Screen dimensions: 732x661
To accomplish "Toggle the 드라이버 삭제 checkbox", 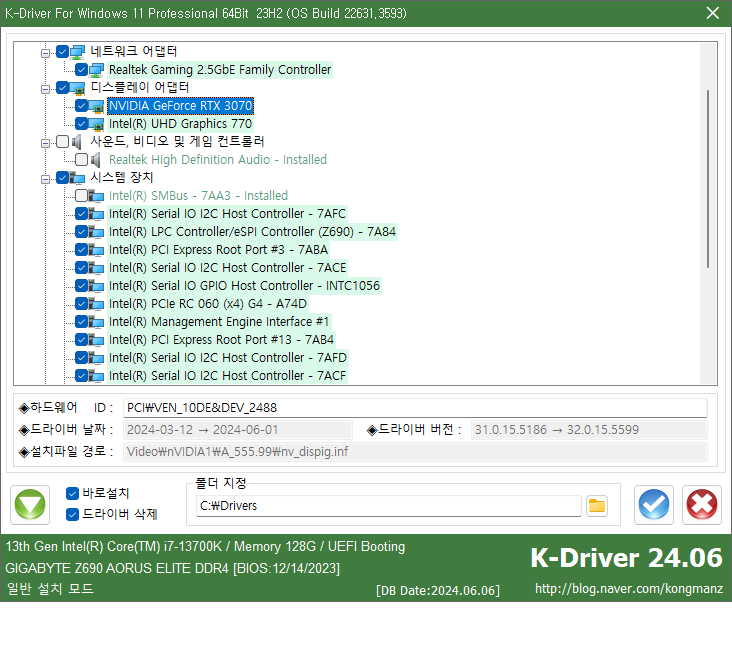I will click(72, 514).
